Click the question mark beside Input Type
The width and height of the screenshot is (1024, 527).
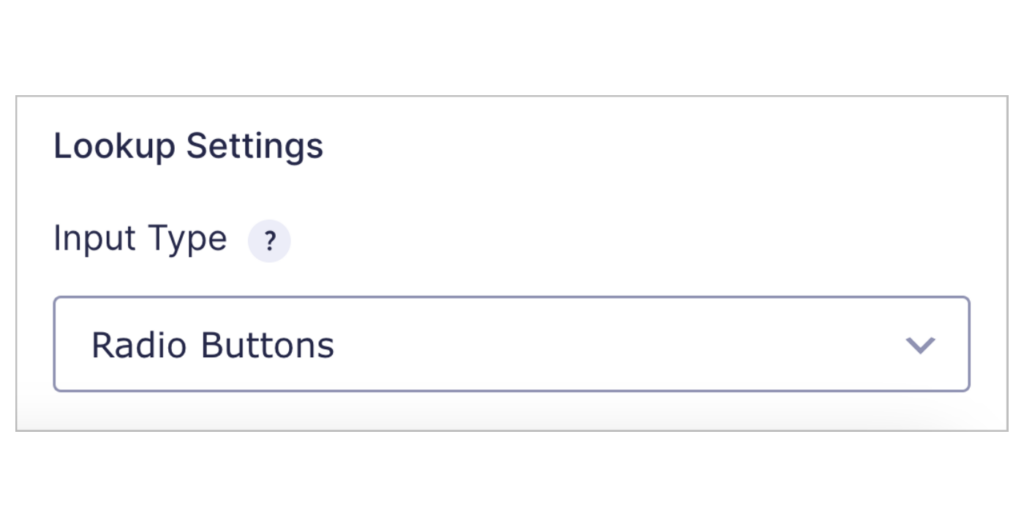point(269,242)
